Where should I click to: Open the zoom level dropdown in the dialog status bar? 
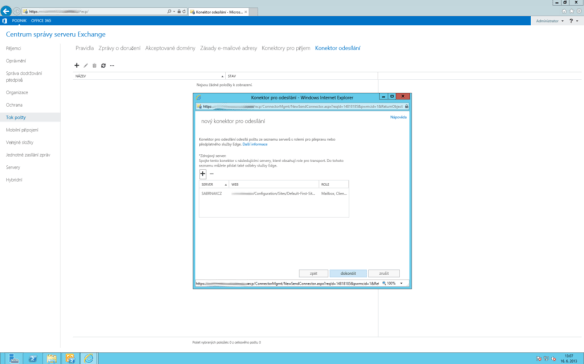tap(401, 284)
